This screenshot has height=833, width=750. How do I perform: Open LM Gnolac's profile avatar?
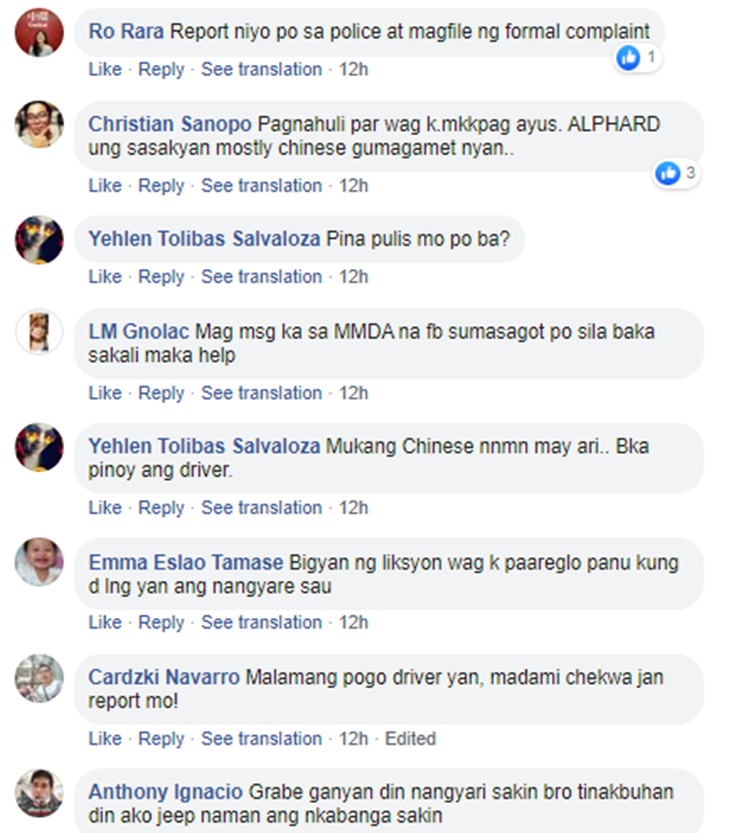tap(39, 332)
